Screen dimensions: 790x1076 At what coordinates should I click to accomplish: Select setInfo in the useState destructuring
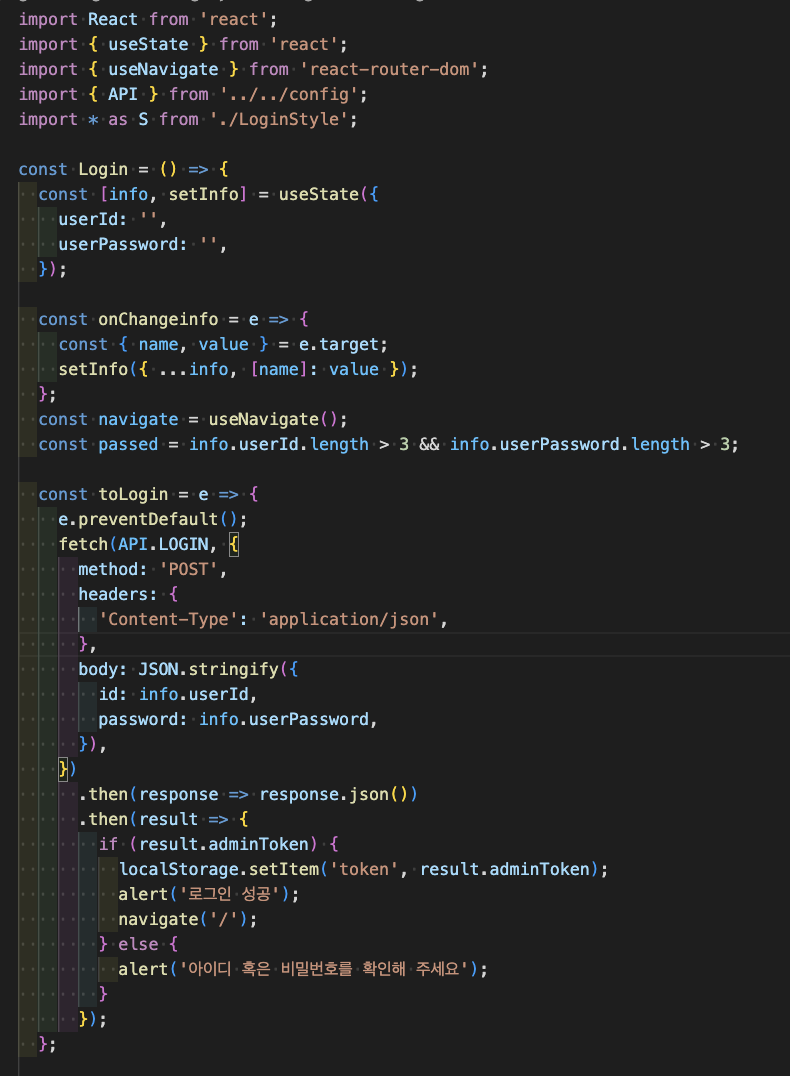click(x=204, y=194)
